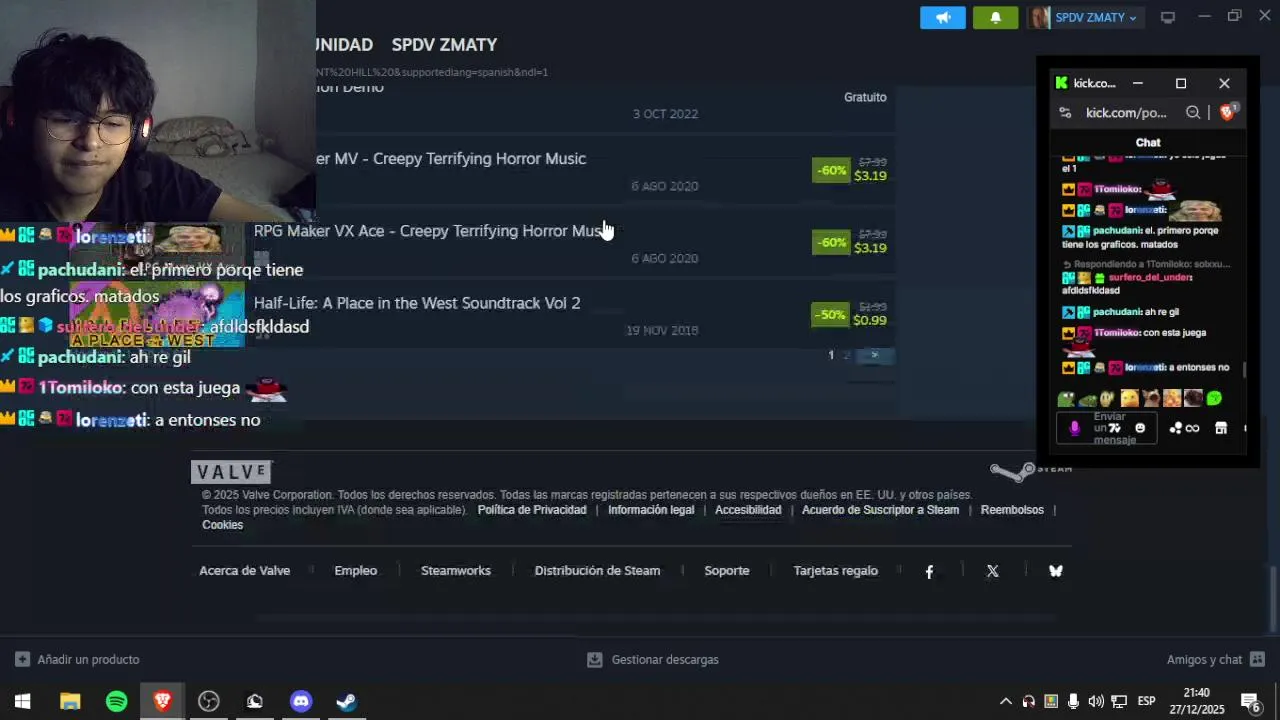Viewport: 1280px width, 720px height.
Task: Select the Chat tab in Kick window
Action: click(x=1148, y=143)
